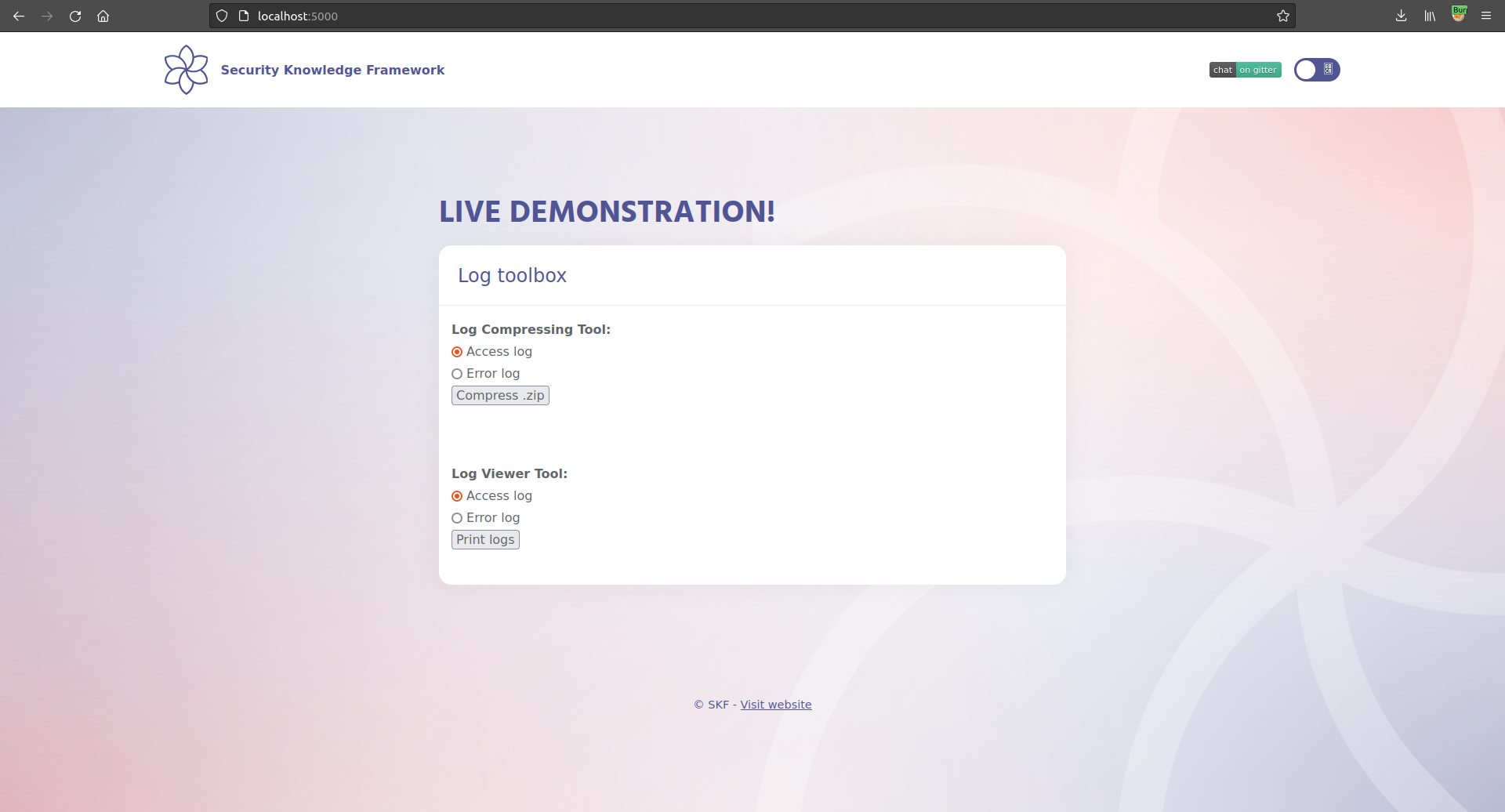
Task: Open the browser hamburger menu
Action: click(x=1486, y=16)
